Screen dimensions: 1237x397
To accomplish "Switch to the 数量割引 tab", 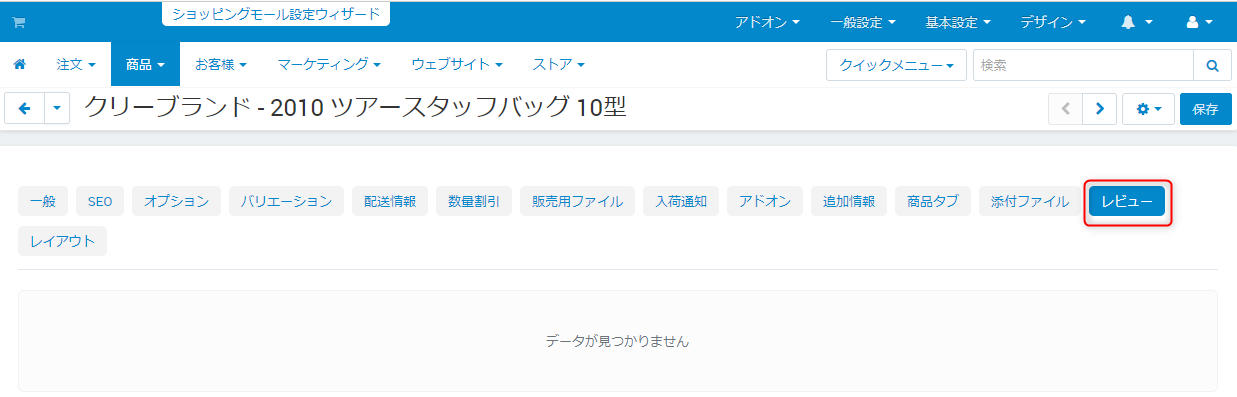I will [474, 201].
